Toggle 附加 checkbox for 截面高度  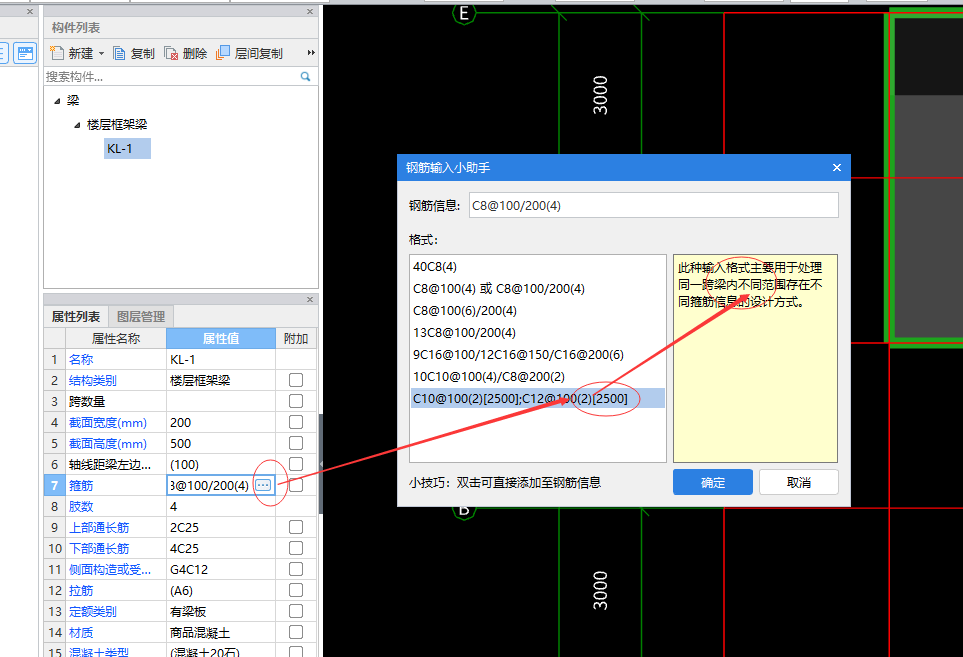click(296, 443)
